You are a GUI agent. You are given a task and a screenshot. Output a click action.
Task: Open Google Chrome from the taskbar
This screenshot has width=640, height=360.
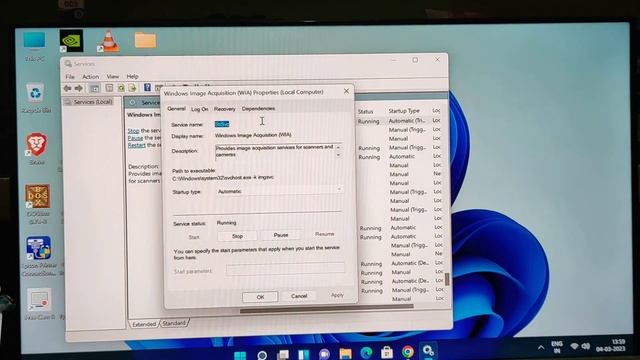pos(407,351)
